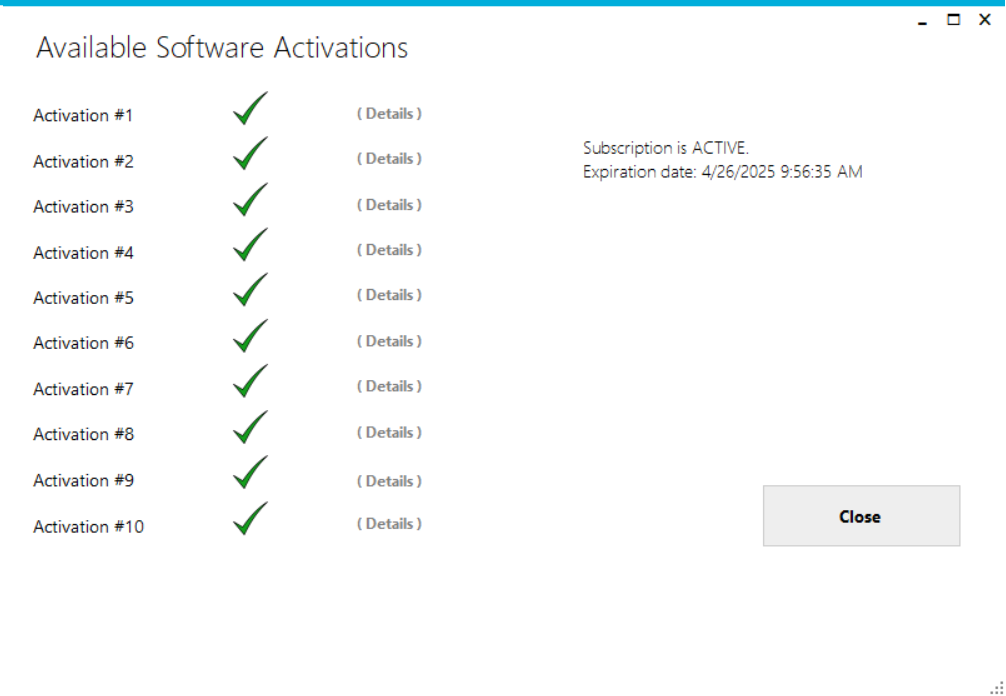View Details of Activation #2
The image size is (1006, 696).
[389, 159]
